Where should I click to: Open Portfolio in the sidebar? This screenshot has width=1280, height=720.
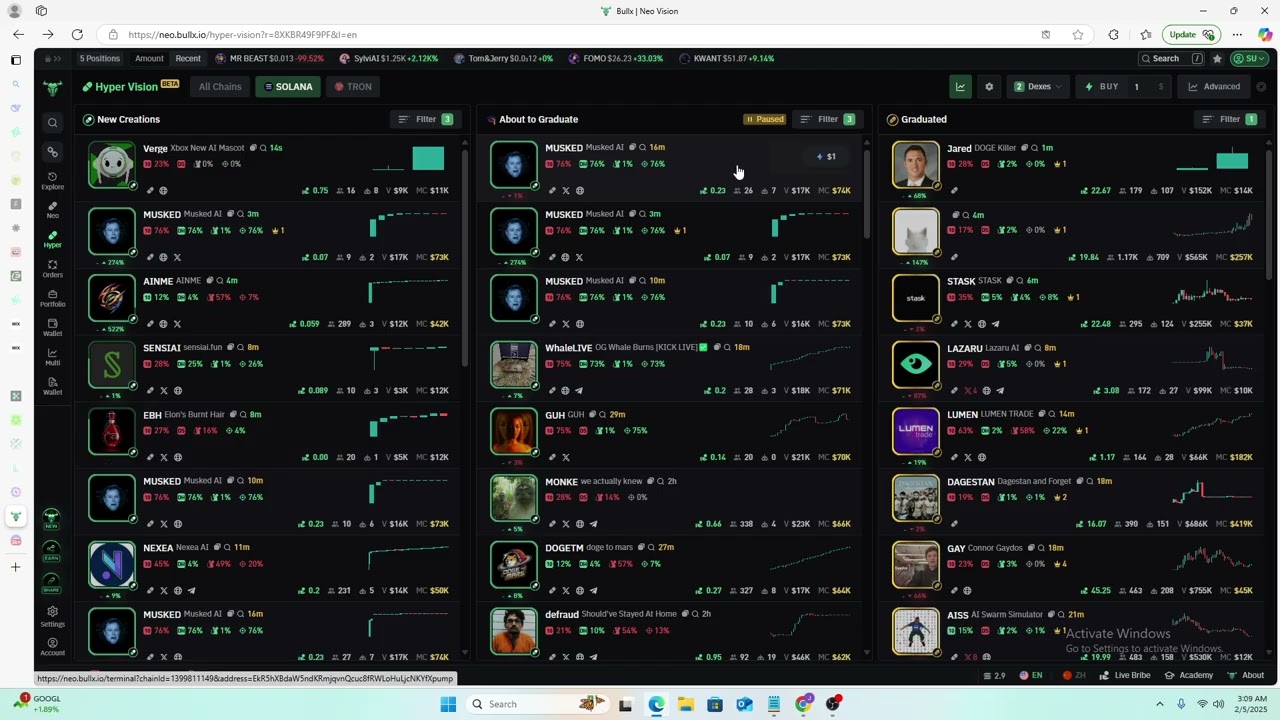(52, 298)
